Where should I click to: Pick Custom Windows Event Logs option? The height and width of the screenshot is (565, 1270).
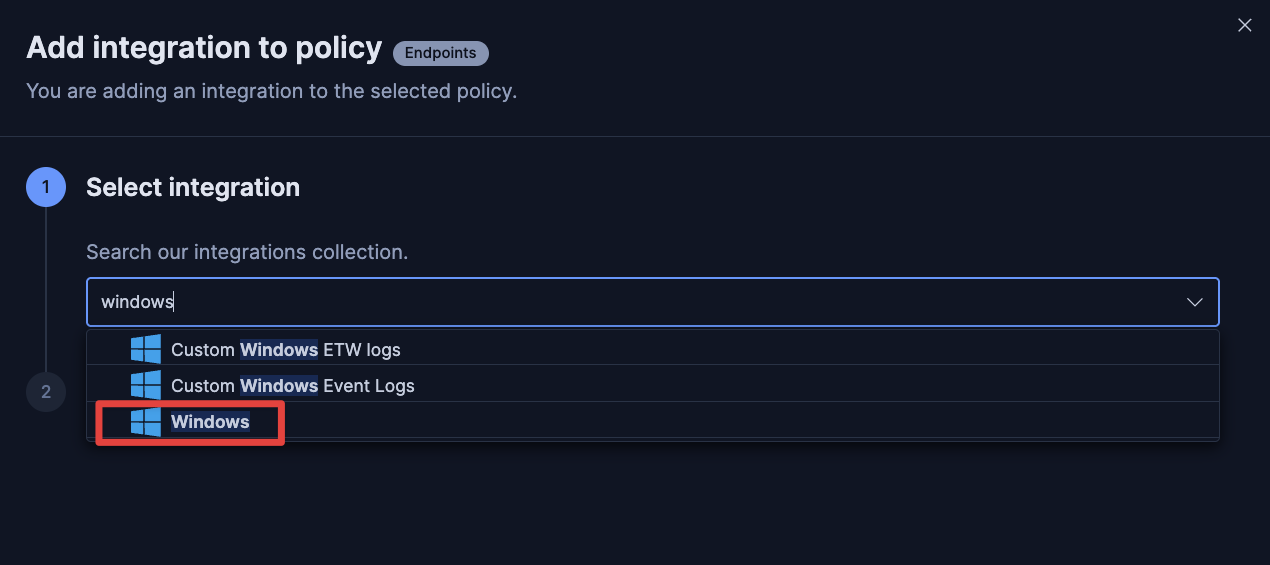tap(292, 385)
